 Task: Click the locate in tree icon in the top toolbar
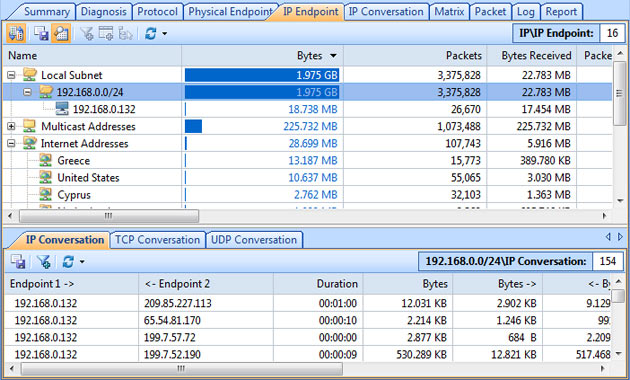point(125,34)
